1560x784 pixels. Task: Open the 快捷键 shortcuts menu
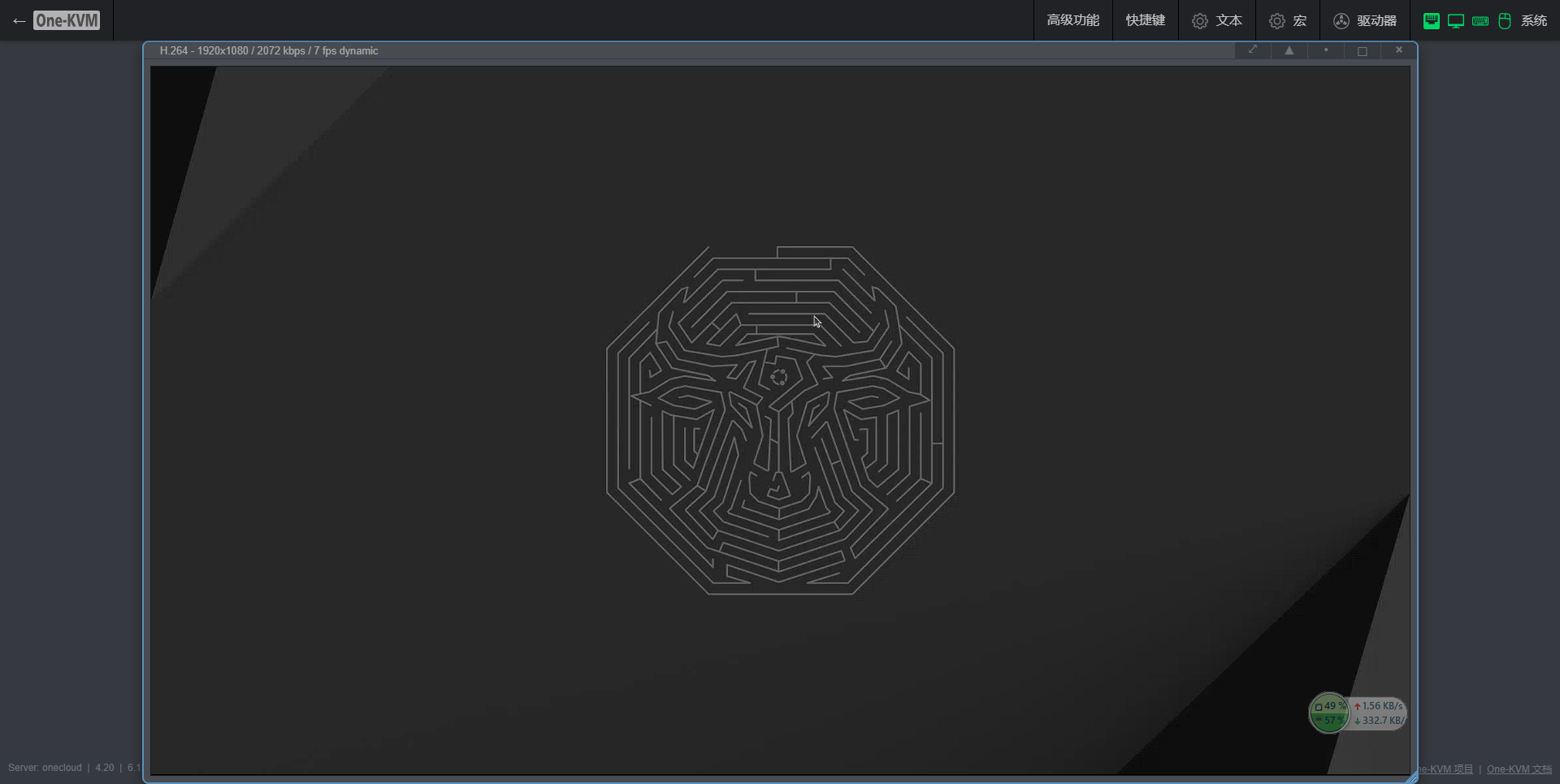pyautogui.click(x=1145, y=20)
